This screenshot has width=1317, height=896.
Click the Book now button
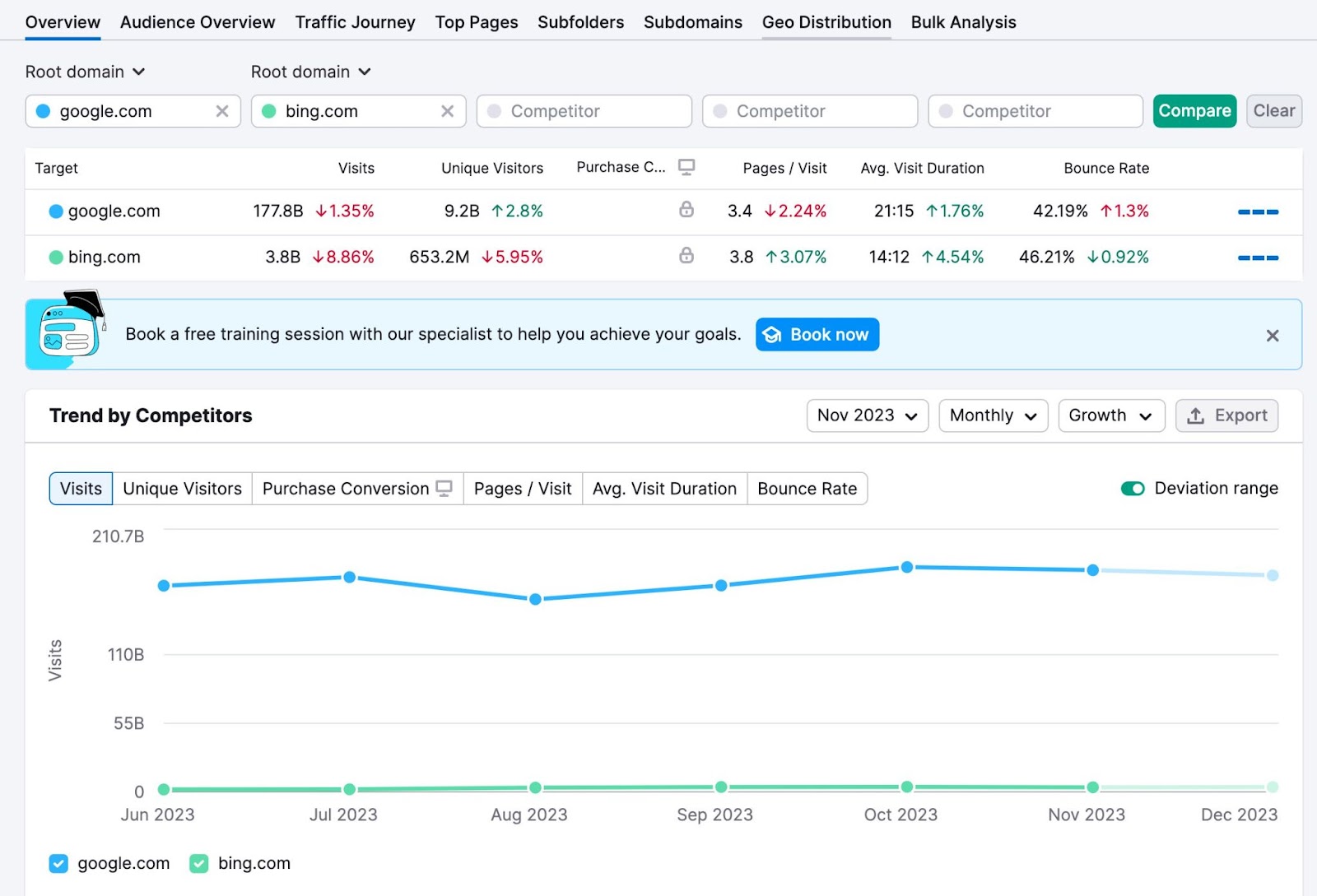coord(817,334)
